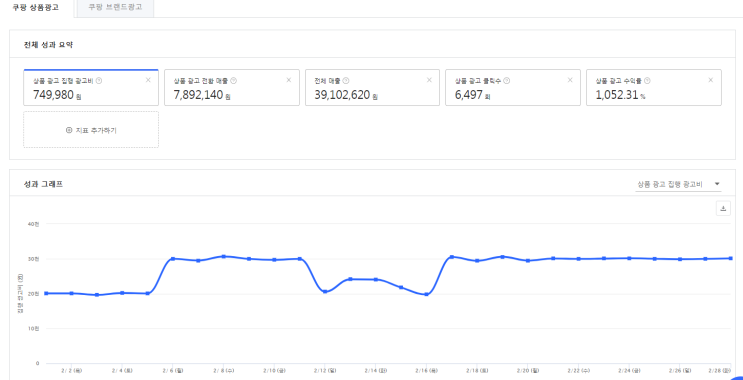The width and height of the screenshot is (743, 380).
Task: Select the 749,980원 광고비 metric card
Action: [91, 88]
